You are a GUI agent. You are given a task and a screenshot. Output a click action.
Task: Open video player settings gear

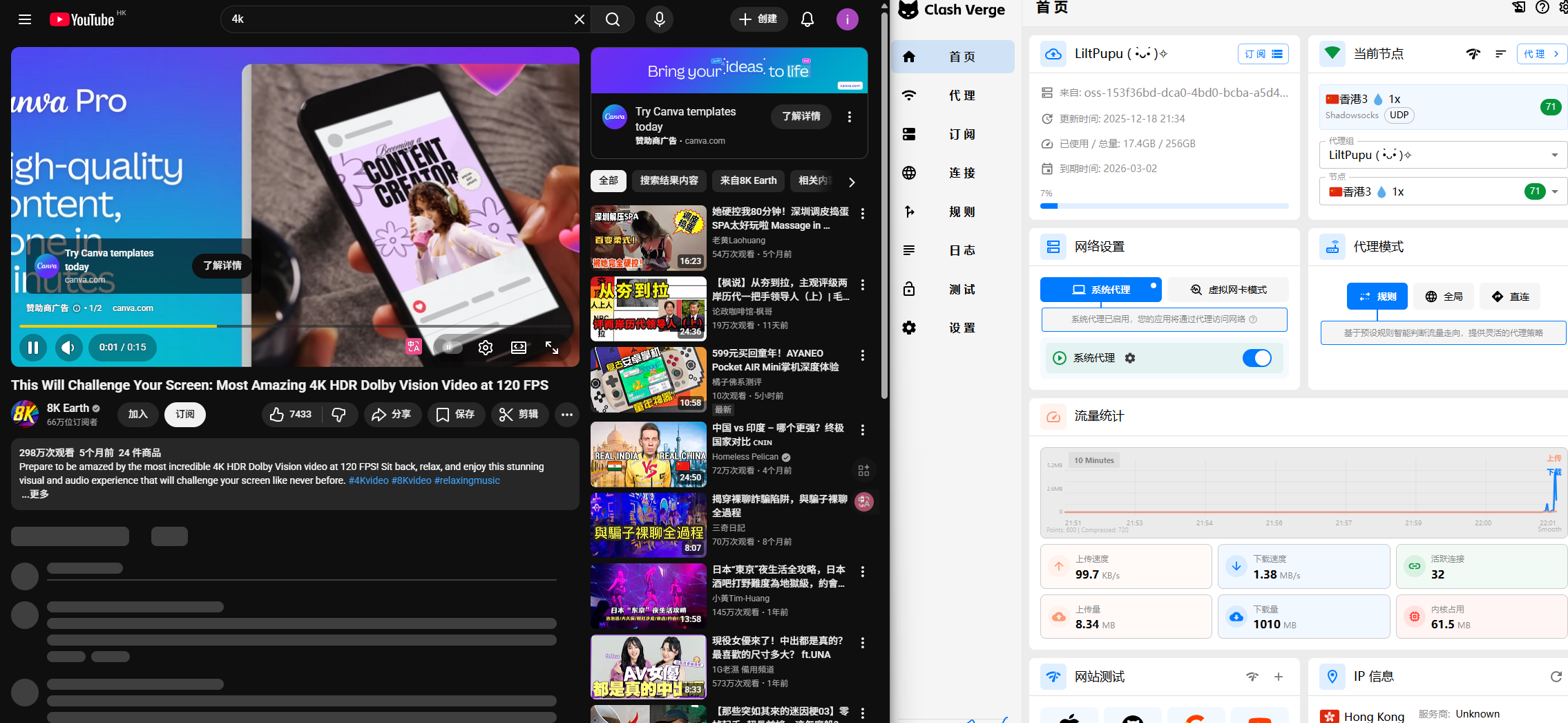pos(486,348)
